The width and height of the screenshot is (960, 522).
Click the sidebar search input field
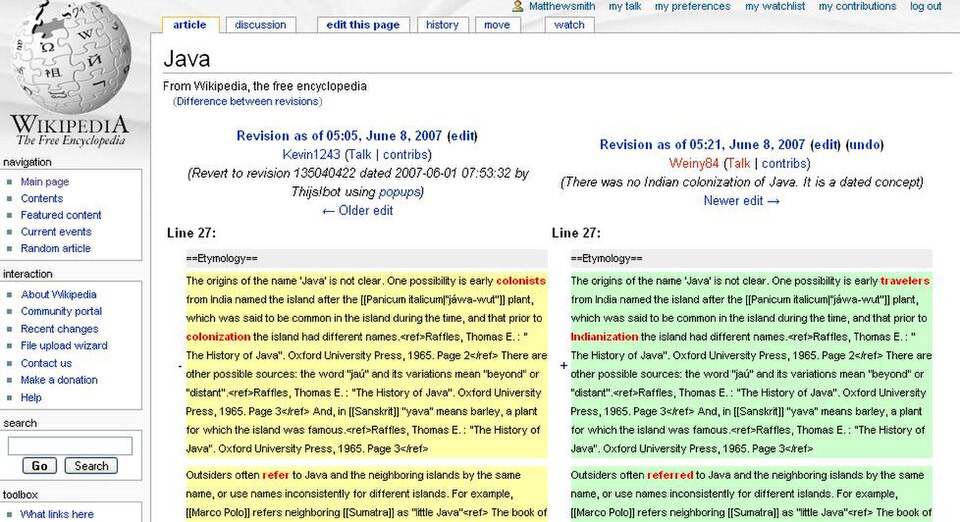(x=70, y=446)
